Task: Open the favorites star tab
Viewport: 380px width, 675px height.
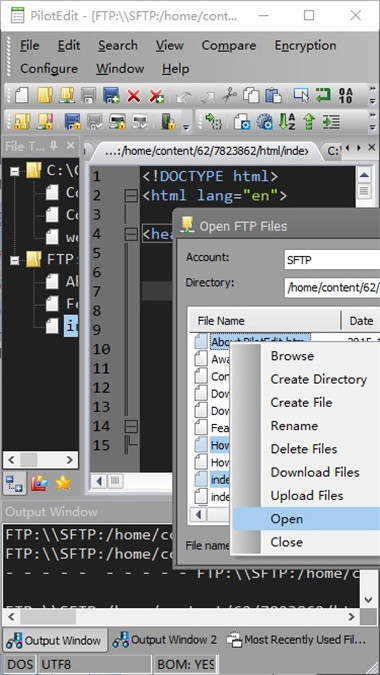Action: pos(63,483)
